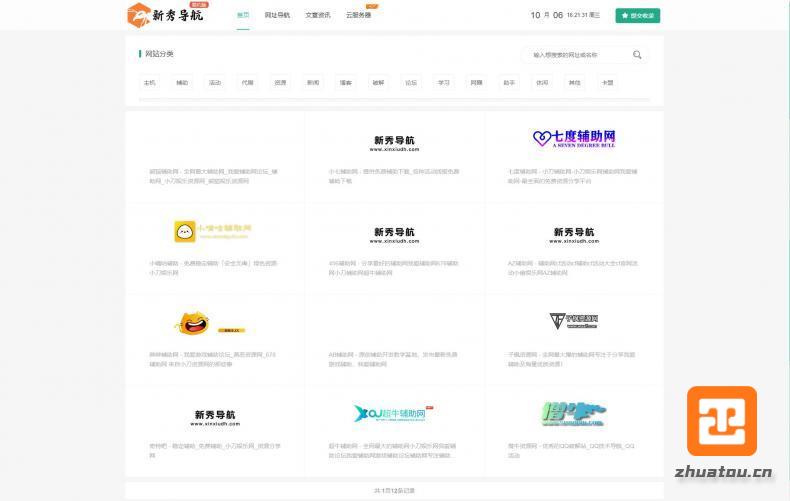Select the 活动 category chip
This screenshot has height=501, width=790.
point(215,83)
